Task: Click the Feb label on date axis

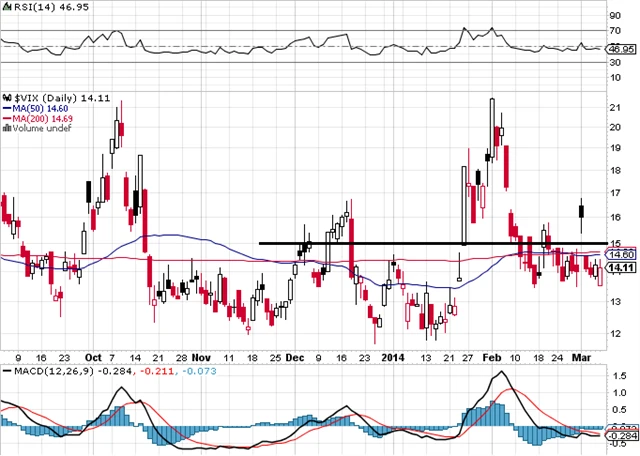Action: 490,356
